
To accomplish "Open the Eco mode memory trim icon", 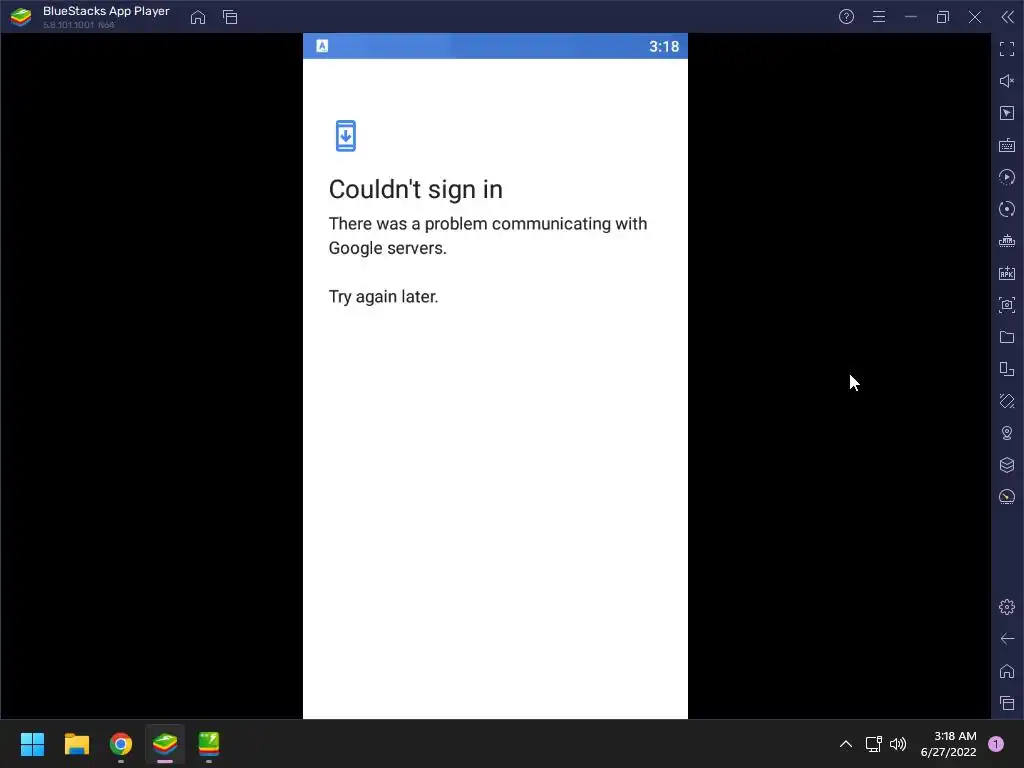I will coord(1007,241).
